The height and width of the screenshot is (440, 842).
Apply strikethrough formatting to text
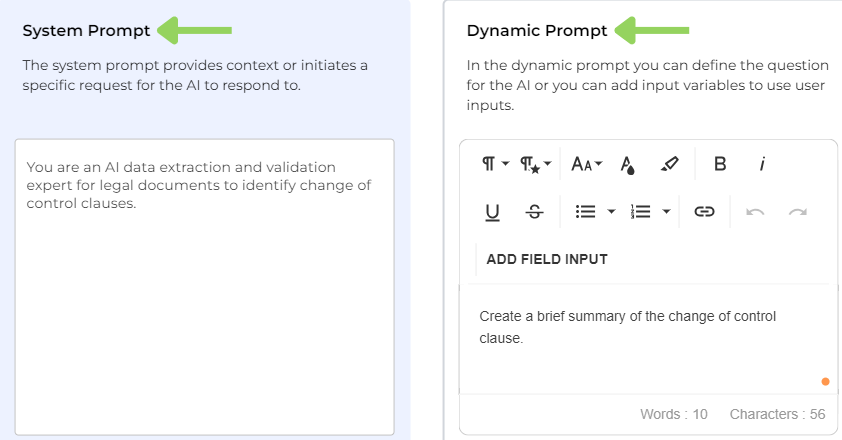(535, 211)
